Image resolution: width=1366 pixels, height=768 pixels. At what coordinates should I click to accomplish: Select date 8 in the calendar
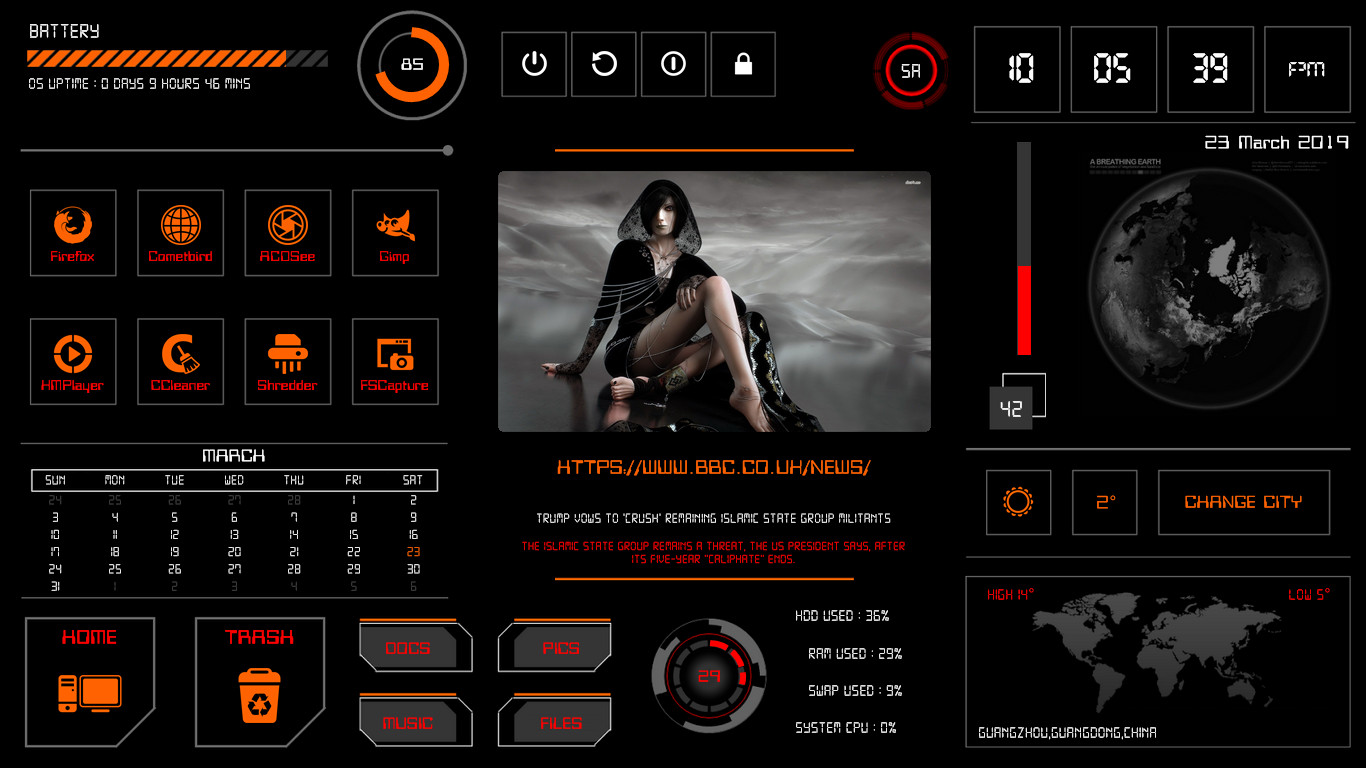tap(353, 518)
